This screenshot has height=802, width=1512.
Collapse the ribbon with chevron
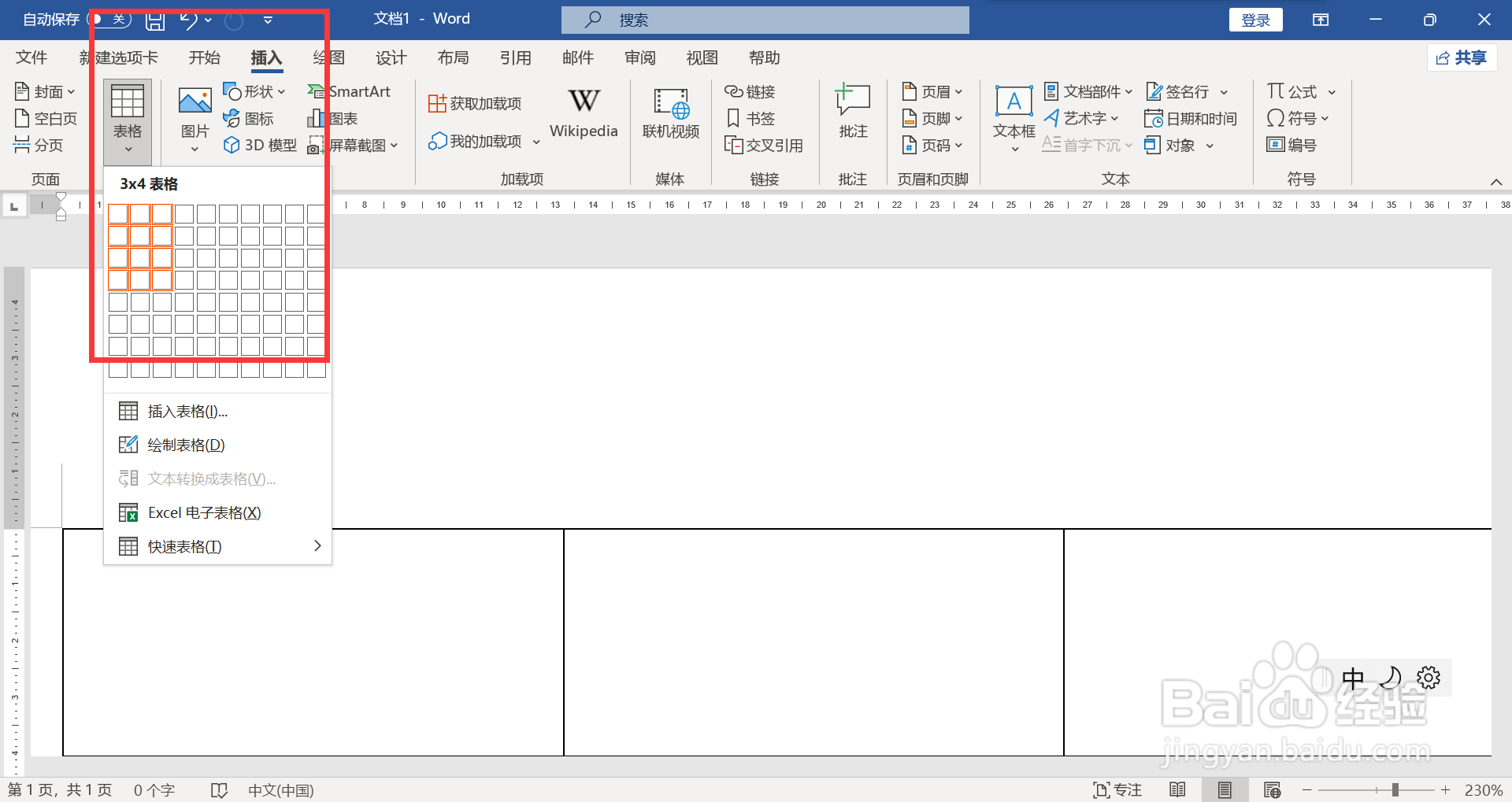[x=1496, y=182]
